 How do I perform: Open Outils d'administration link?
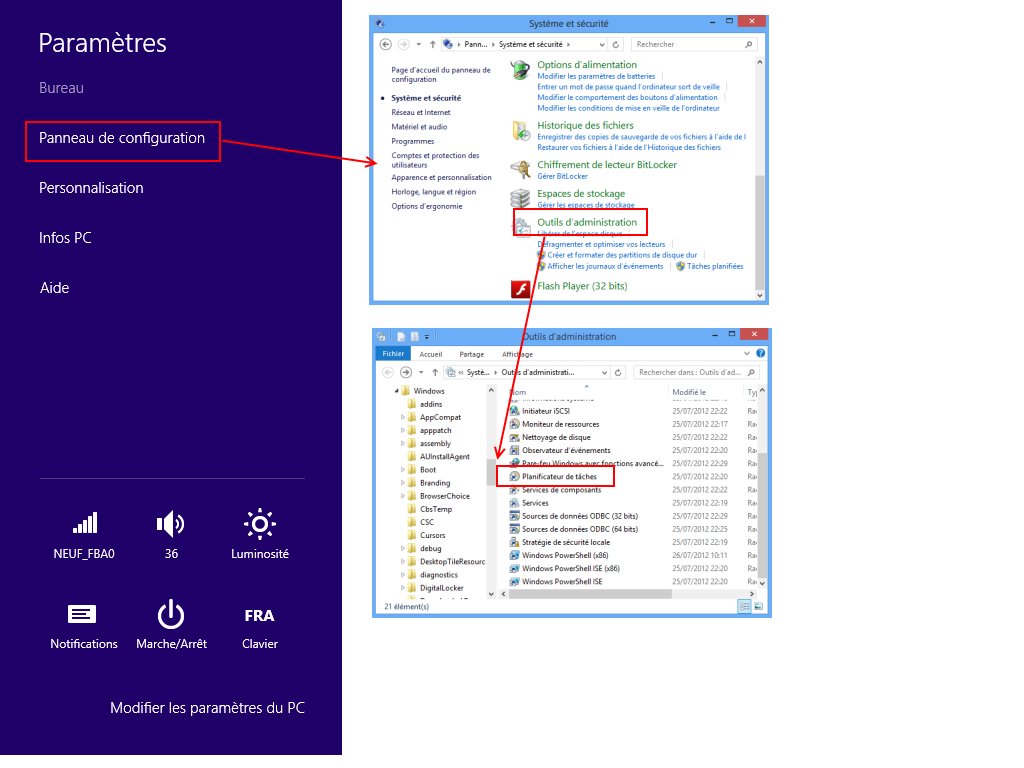pos(586,222)
